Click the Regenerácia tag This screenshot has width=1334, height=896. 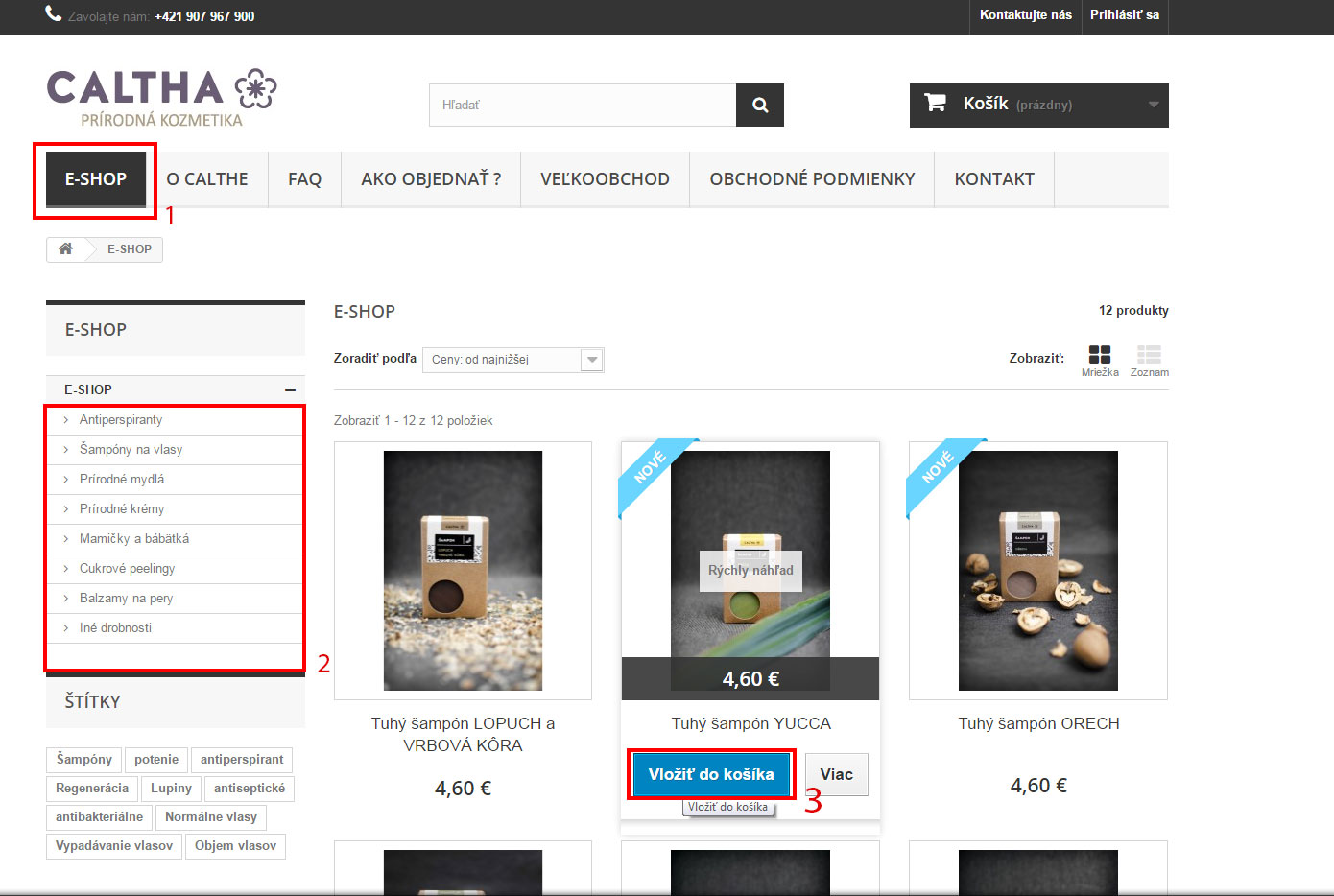click(92, 789)
